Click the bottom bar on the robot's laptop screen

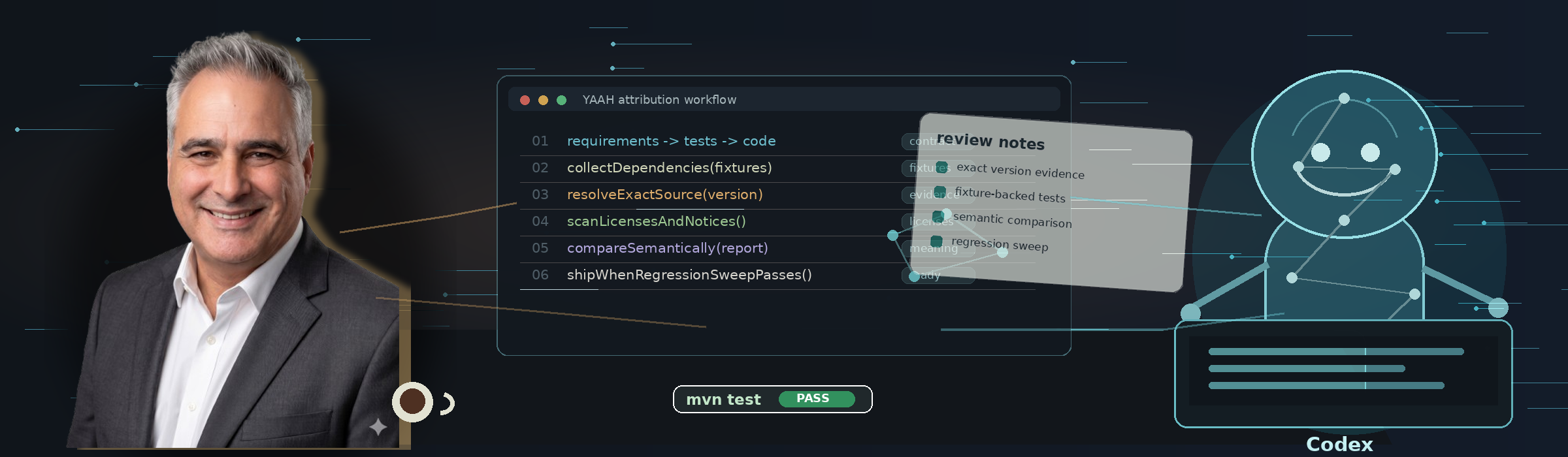click(x=1326, y=385)
